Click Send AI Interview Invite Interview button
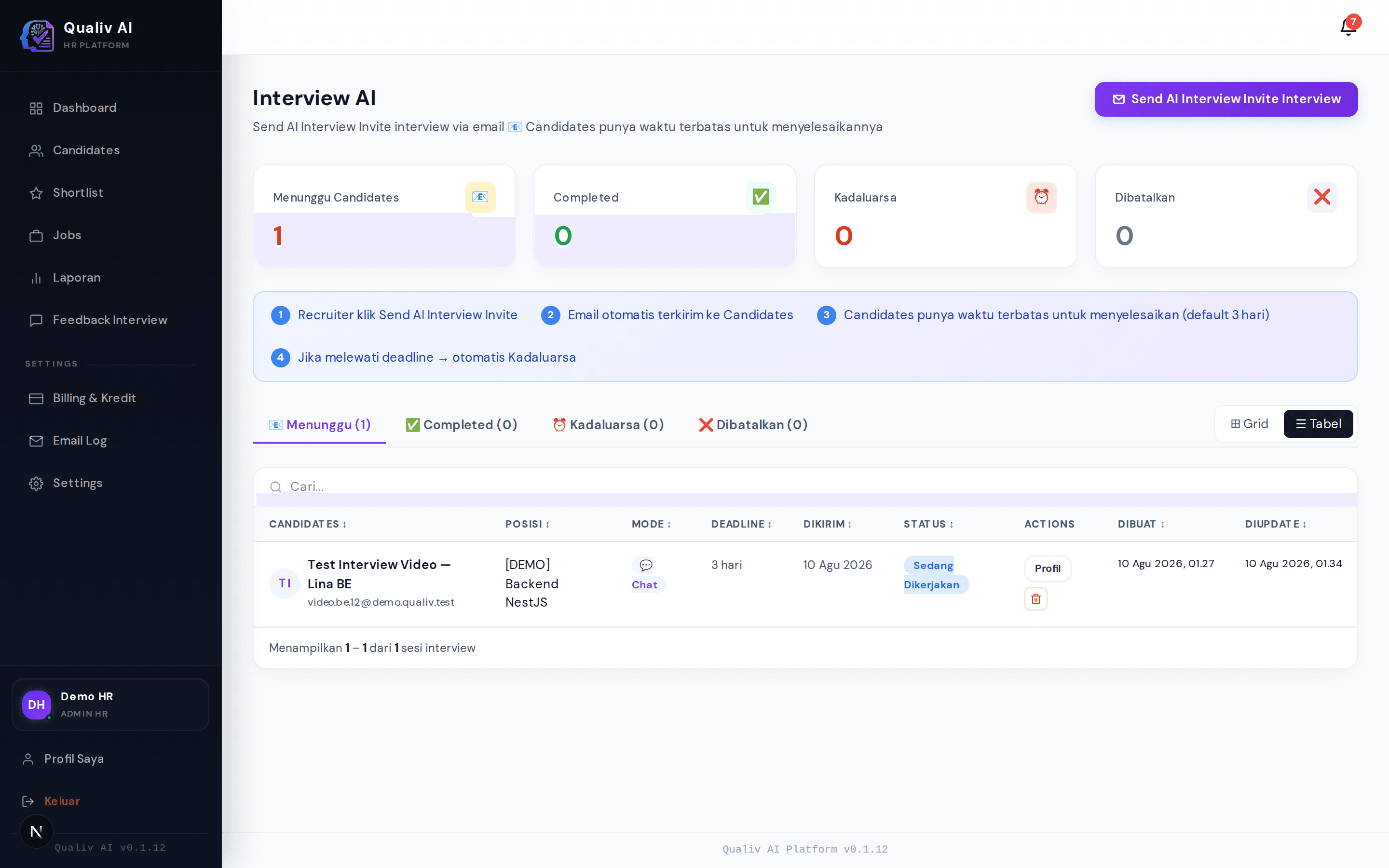This screenshot has height=868, width=1389. 1226,99
